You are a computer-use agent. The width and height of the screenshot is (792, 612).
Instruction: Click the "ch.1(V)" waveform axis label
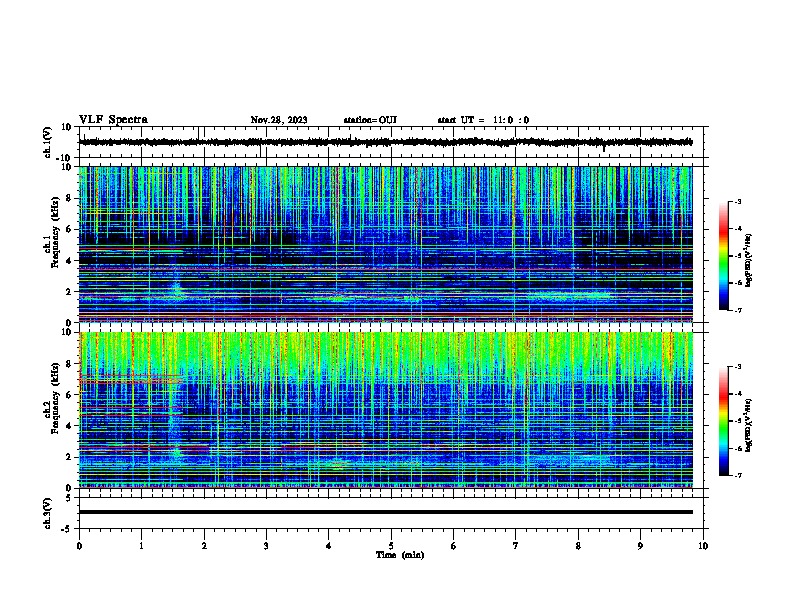click(47, 142)
